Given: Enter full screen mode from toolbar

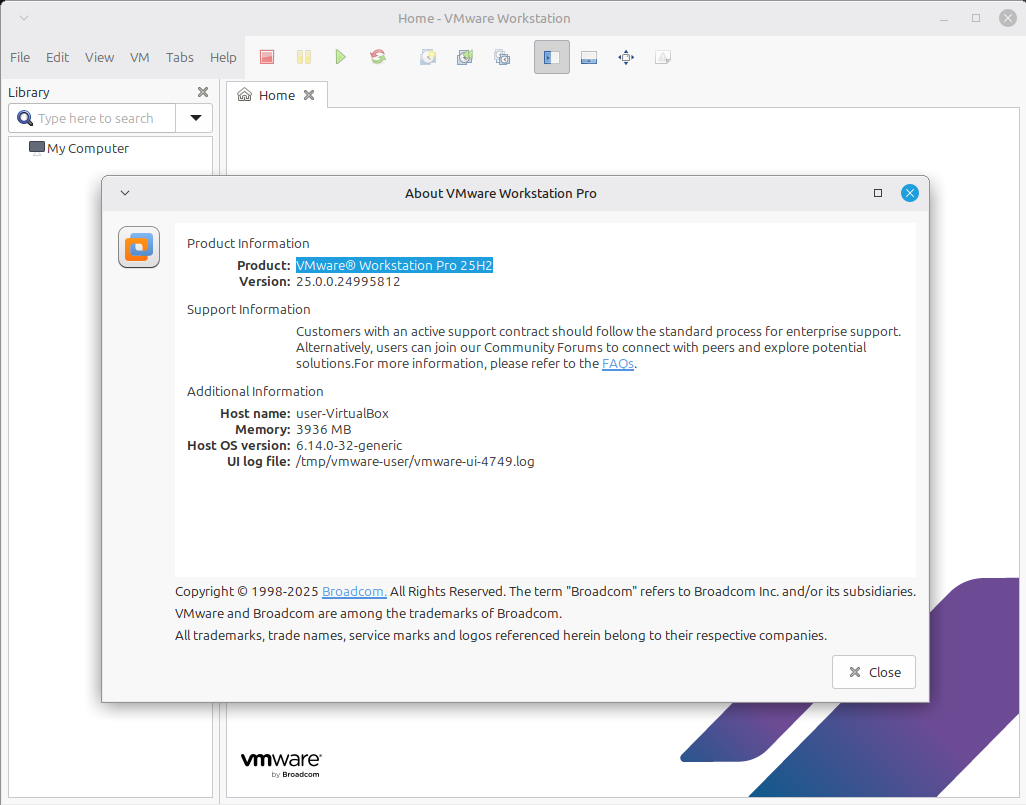Looking at the screenshot, I should point(626,57).
